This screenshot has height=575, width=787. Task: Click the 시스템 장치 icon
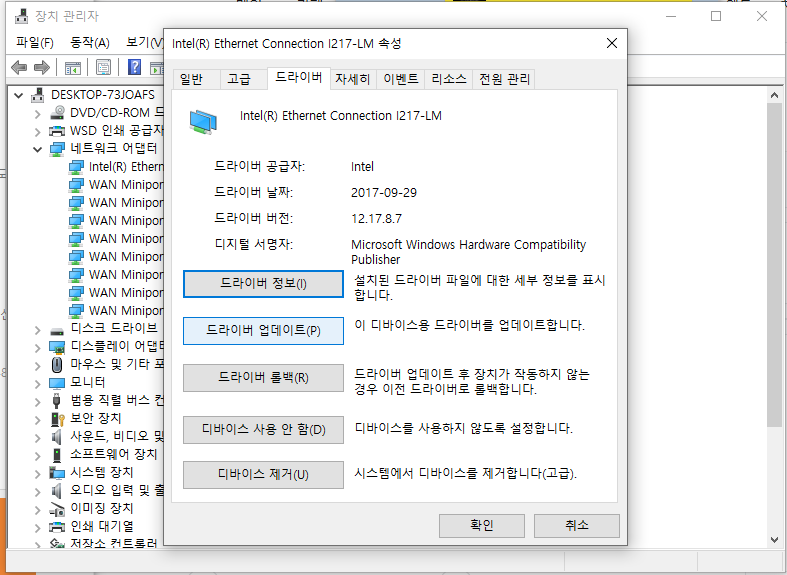(57, 473)
